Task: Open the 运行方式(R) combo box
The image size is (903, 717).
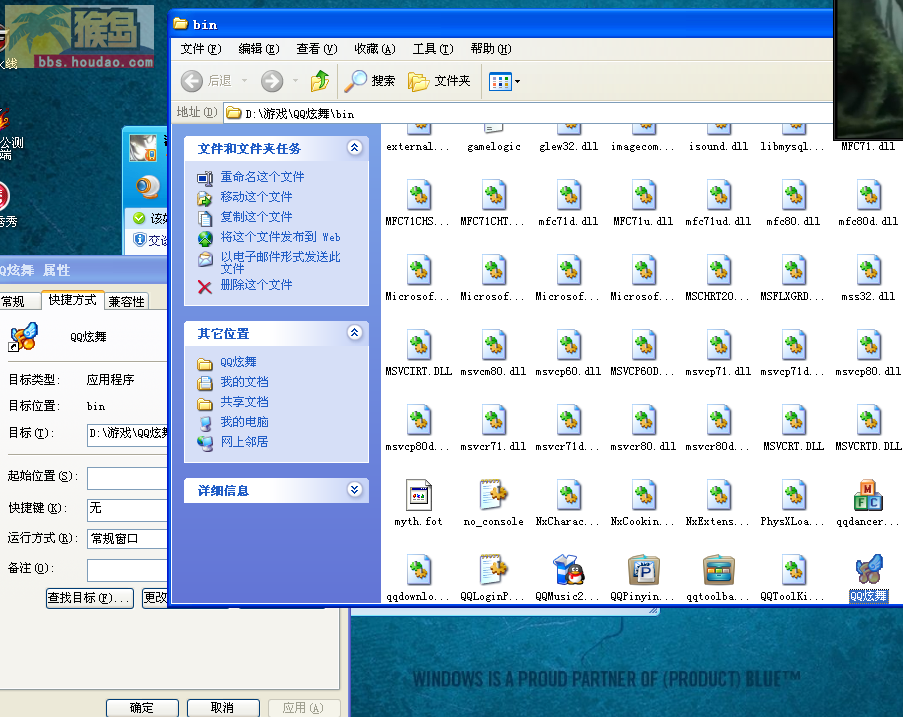Action: (127, 538)
